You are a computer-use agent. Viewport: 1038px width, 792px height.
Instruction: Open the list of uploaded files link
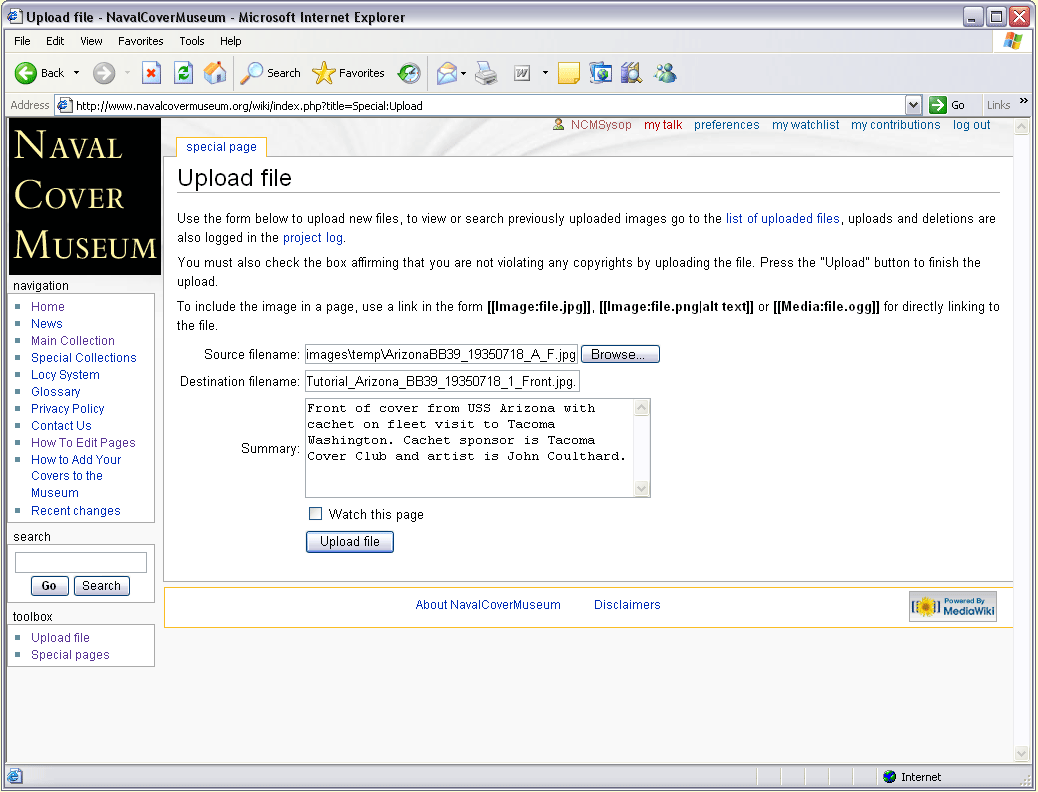(782, 219)
